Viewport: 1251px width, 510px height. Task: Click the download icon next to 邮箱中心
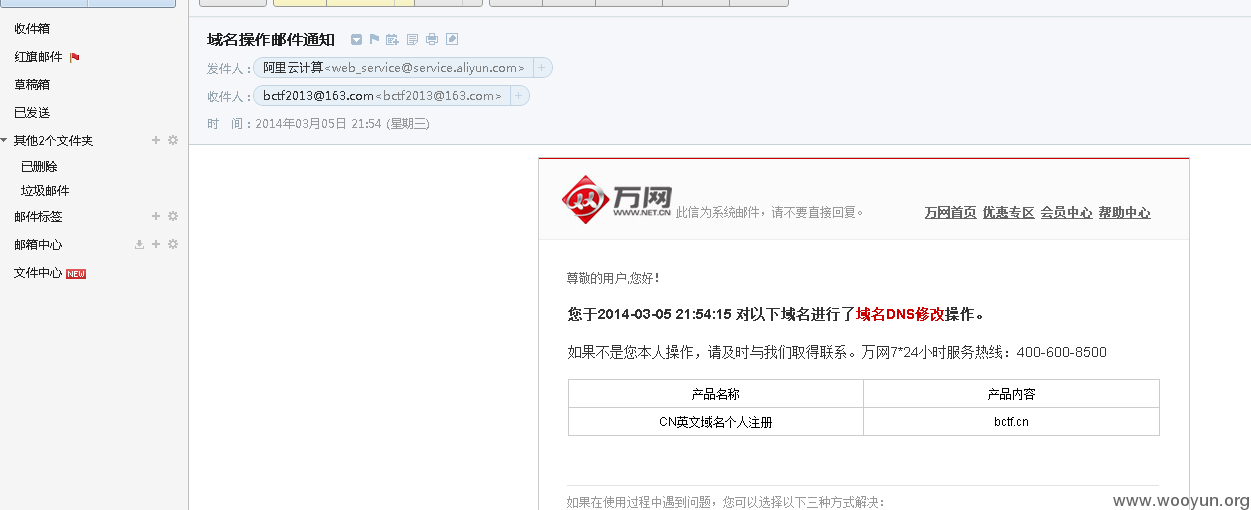[x=140, y=244]
